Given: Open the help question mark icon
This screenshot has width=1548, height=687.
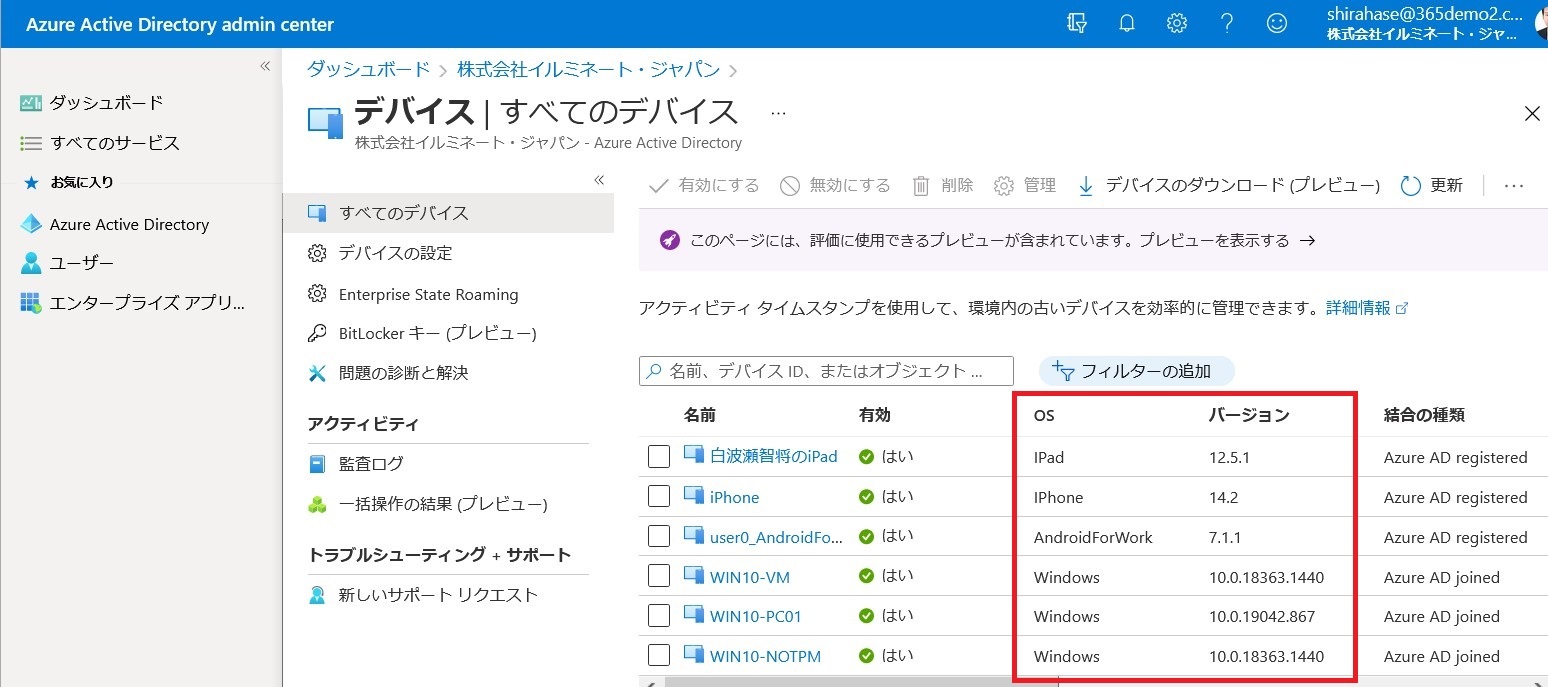Looking at the screenshot, I should (x=1227, y=24).
